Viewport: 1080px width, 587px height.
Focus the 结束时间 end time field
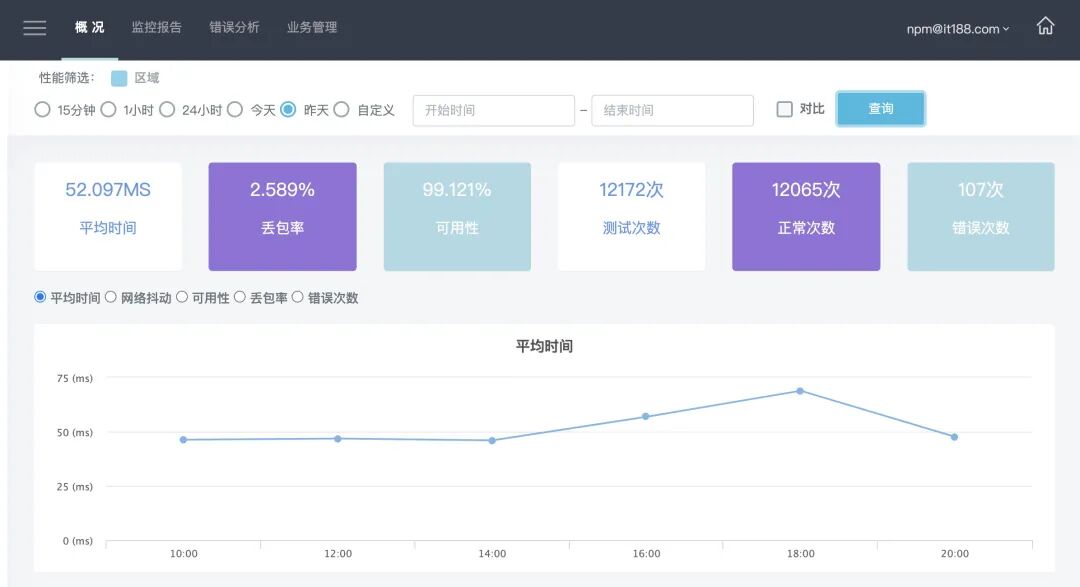672,110
